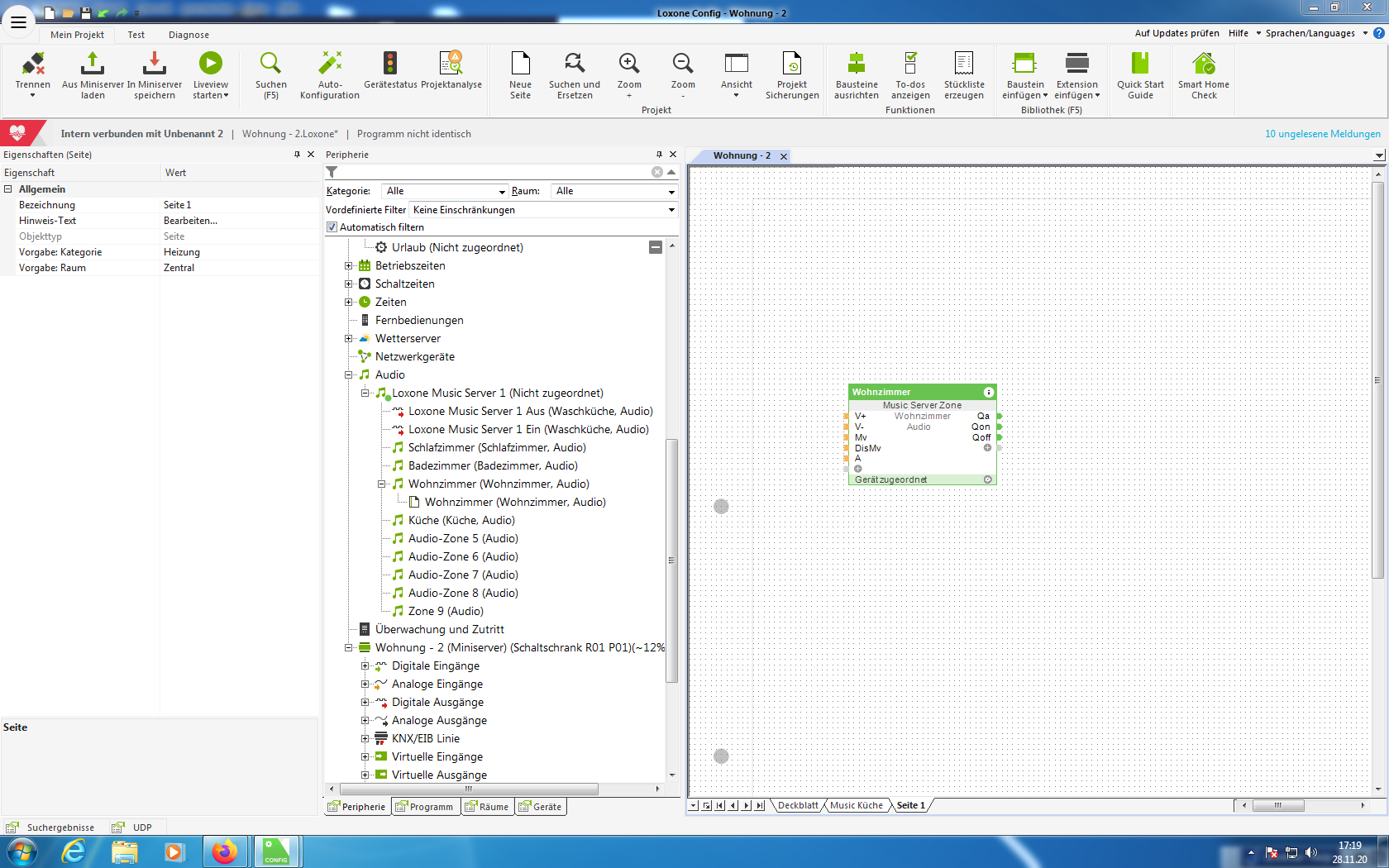Click the Trennen disconnect icon
Screen dimensions: 1389x868
[33, 64]
